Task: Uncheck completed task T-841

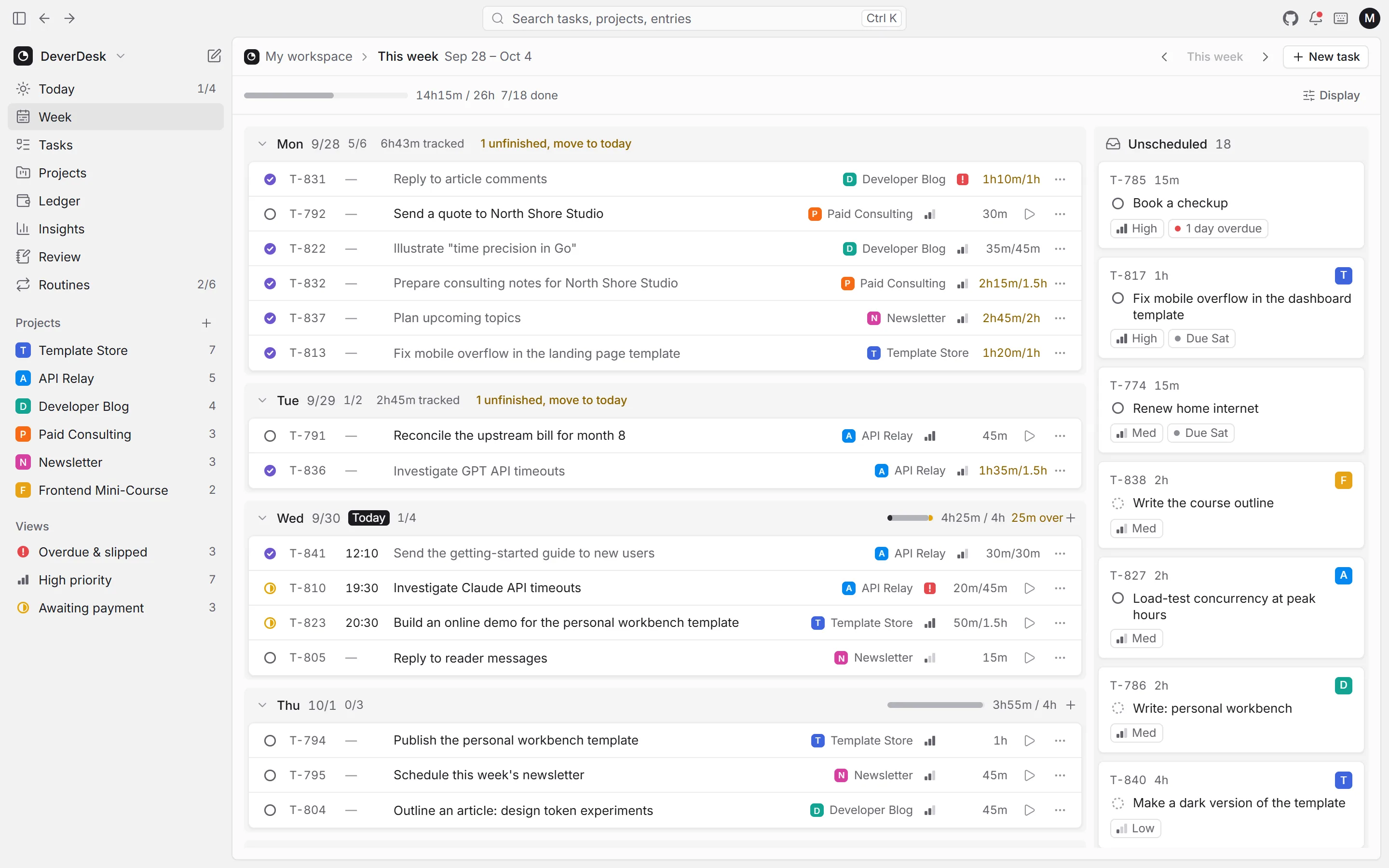Action: pos(270,554)
